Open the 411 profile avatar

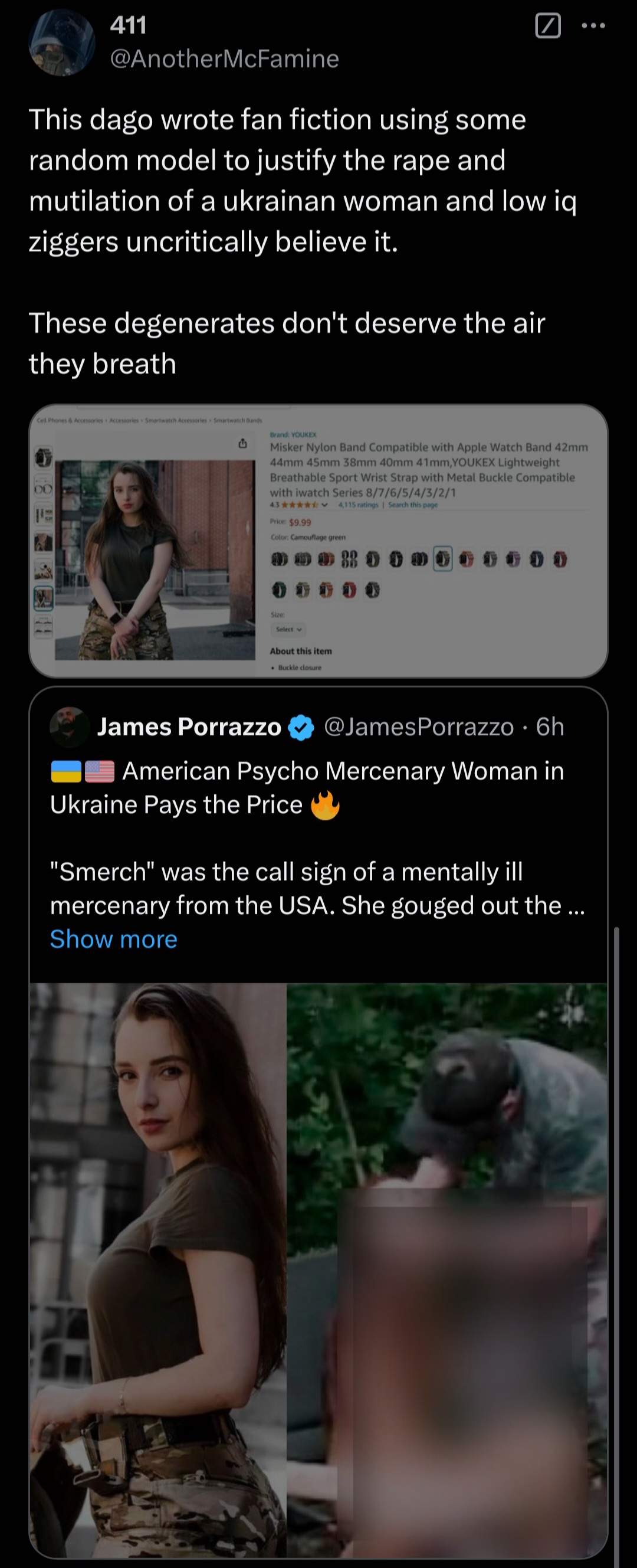(x=61, y=42)
